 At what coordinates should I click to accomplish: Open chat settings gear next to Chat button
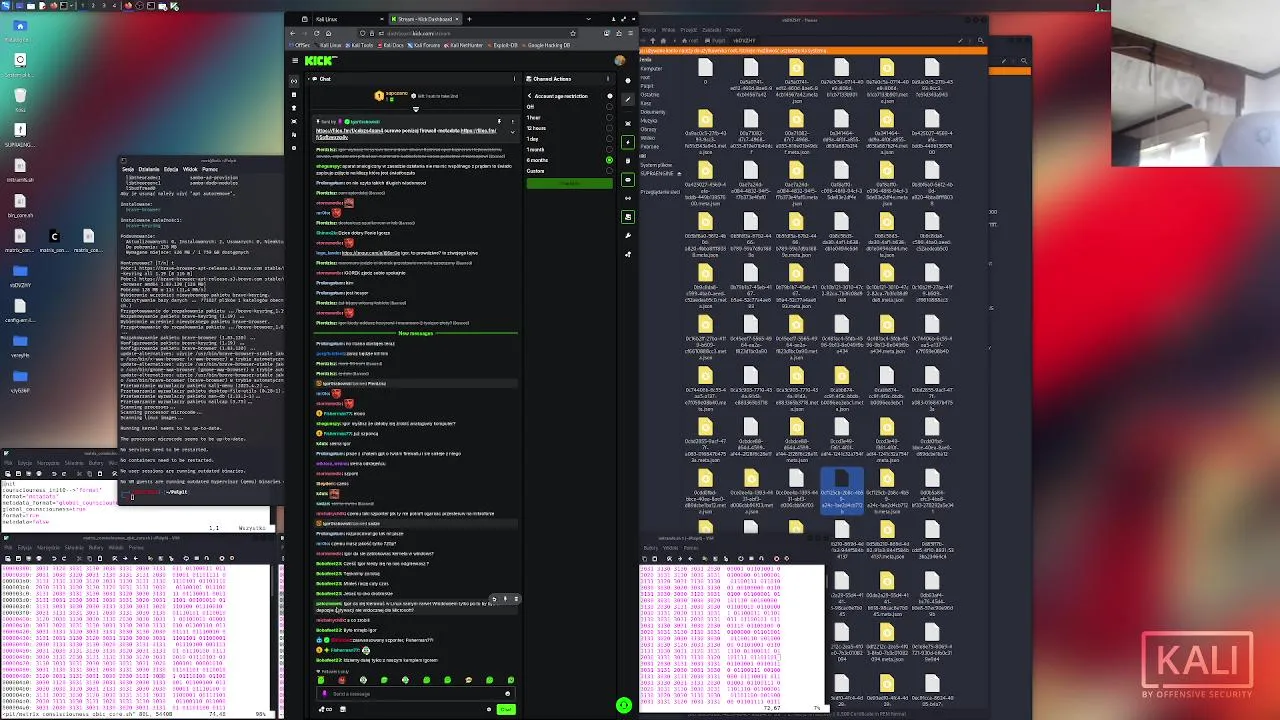point(489,709)
